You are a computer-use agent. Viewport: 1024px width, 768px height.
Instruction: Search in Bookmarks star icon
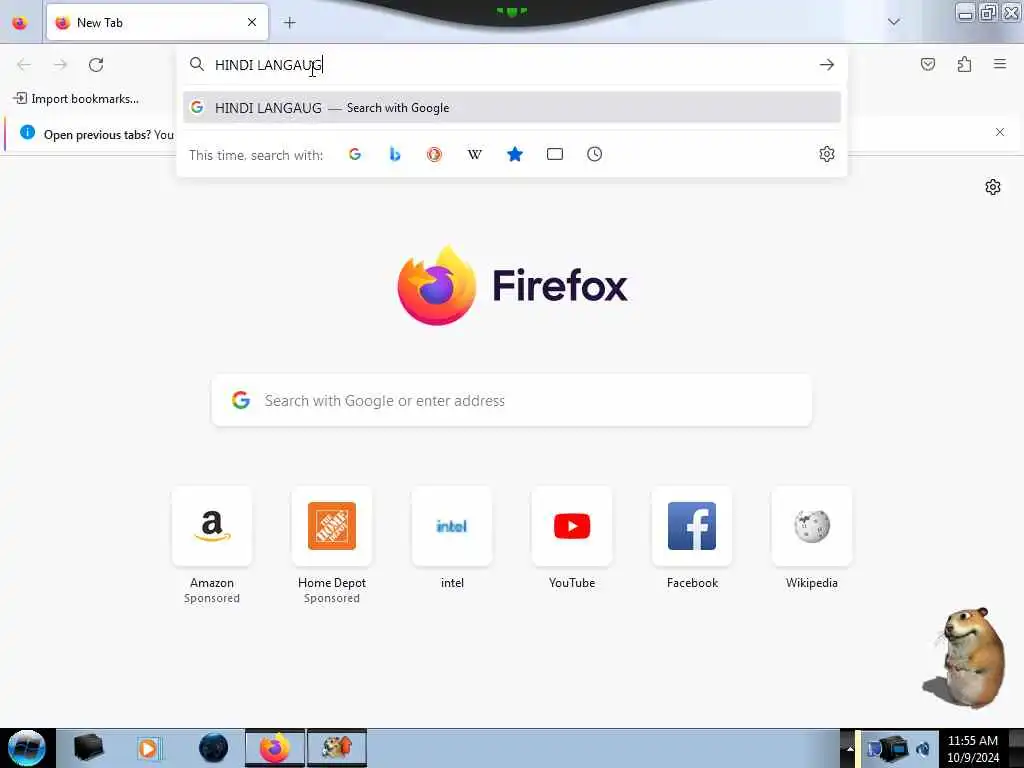pos(515,154)
